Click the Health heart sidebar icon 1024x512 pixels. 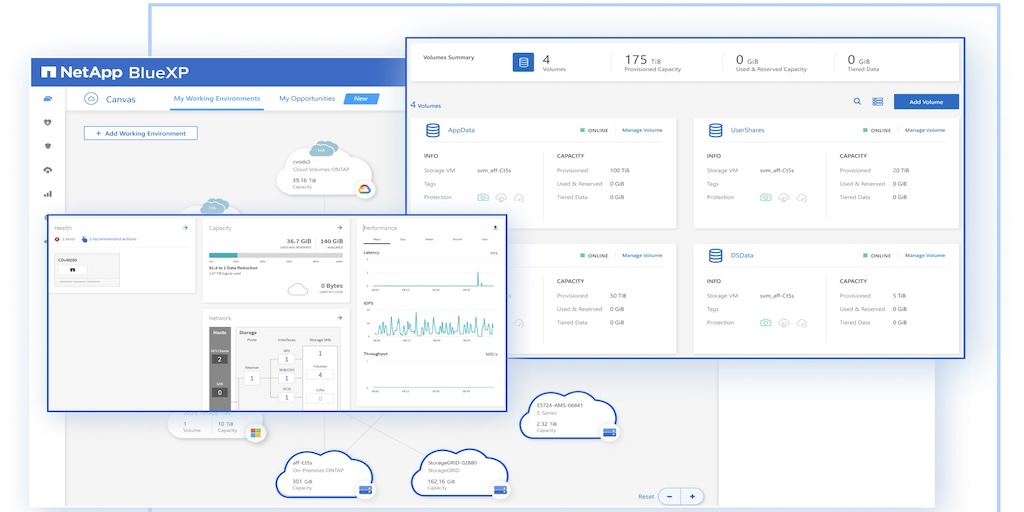point(47,123)
